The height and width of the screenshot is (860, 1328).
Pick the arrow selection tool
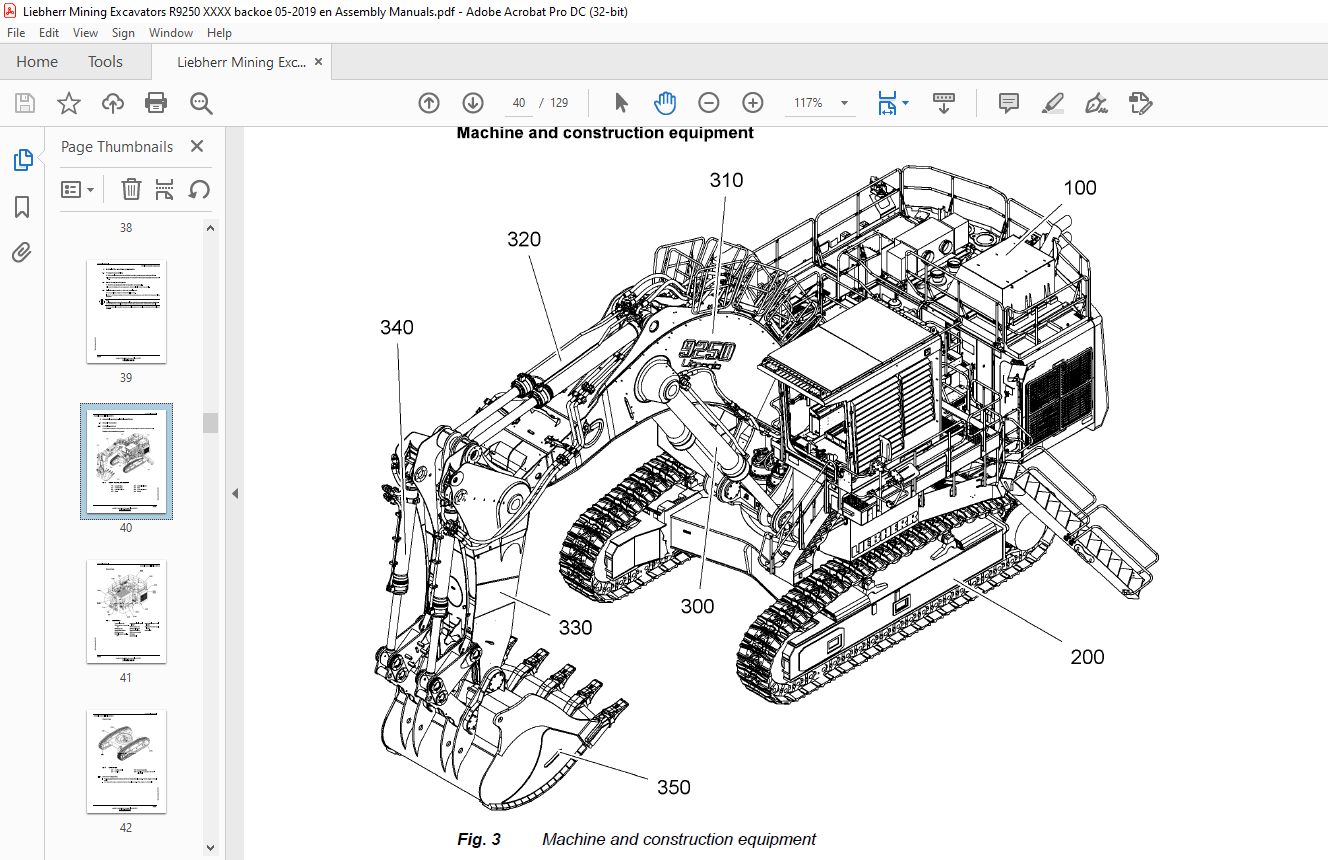click(621, 103)
